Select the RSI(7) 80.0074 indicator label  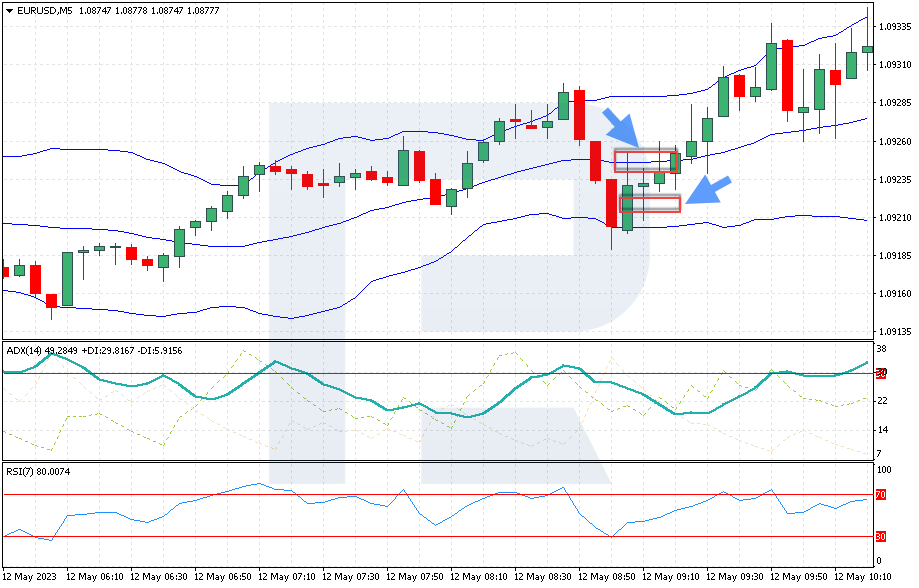[x=38, y=471]
